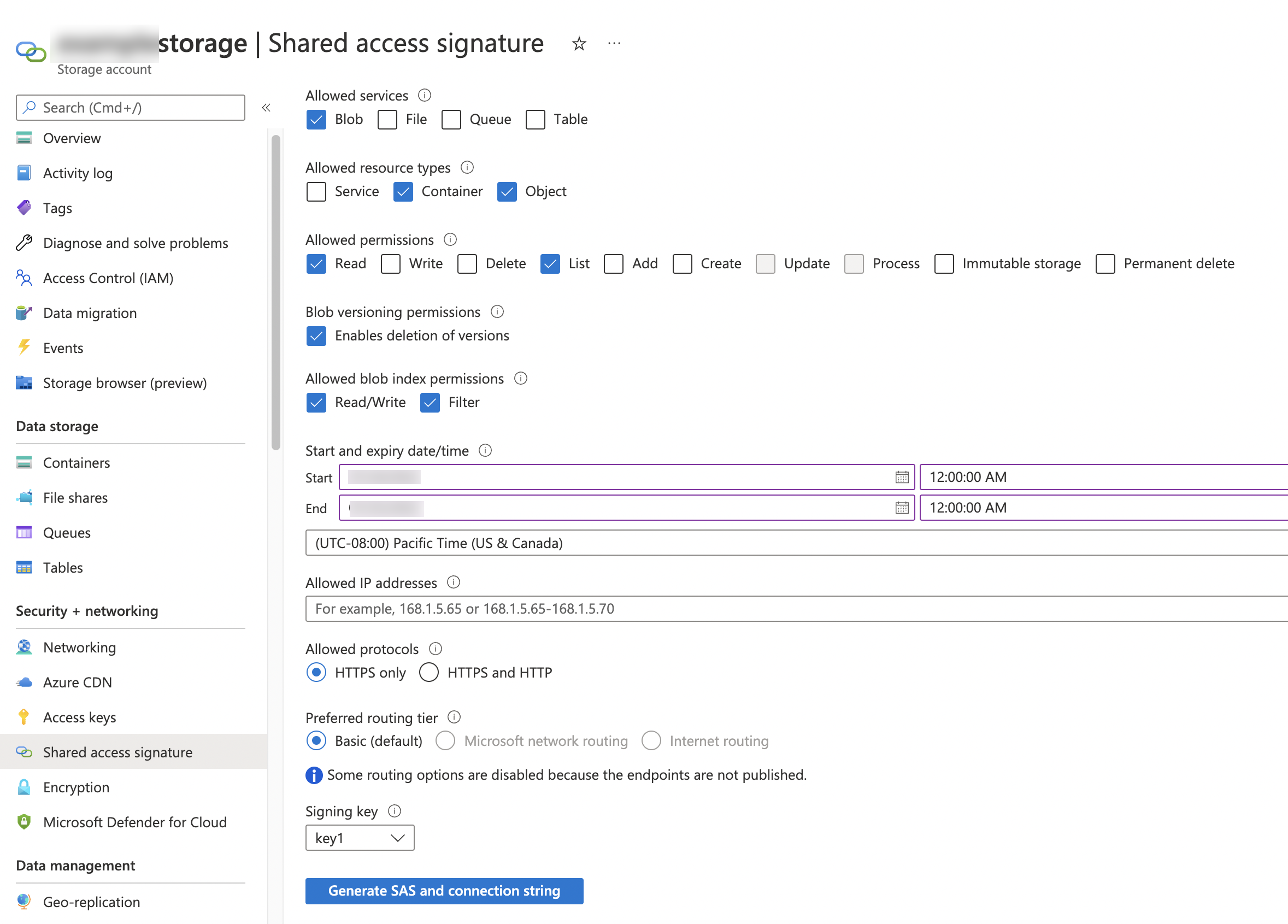Open the Activity log icon
Screen dimensions: 1288x924
click(24, 173)
